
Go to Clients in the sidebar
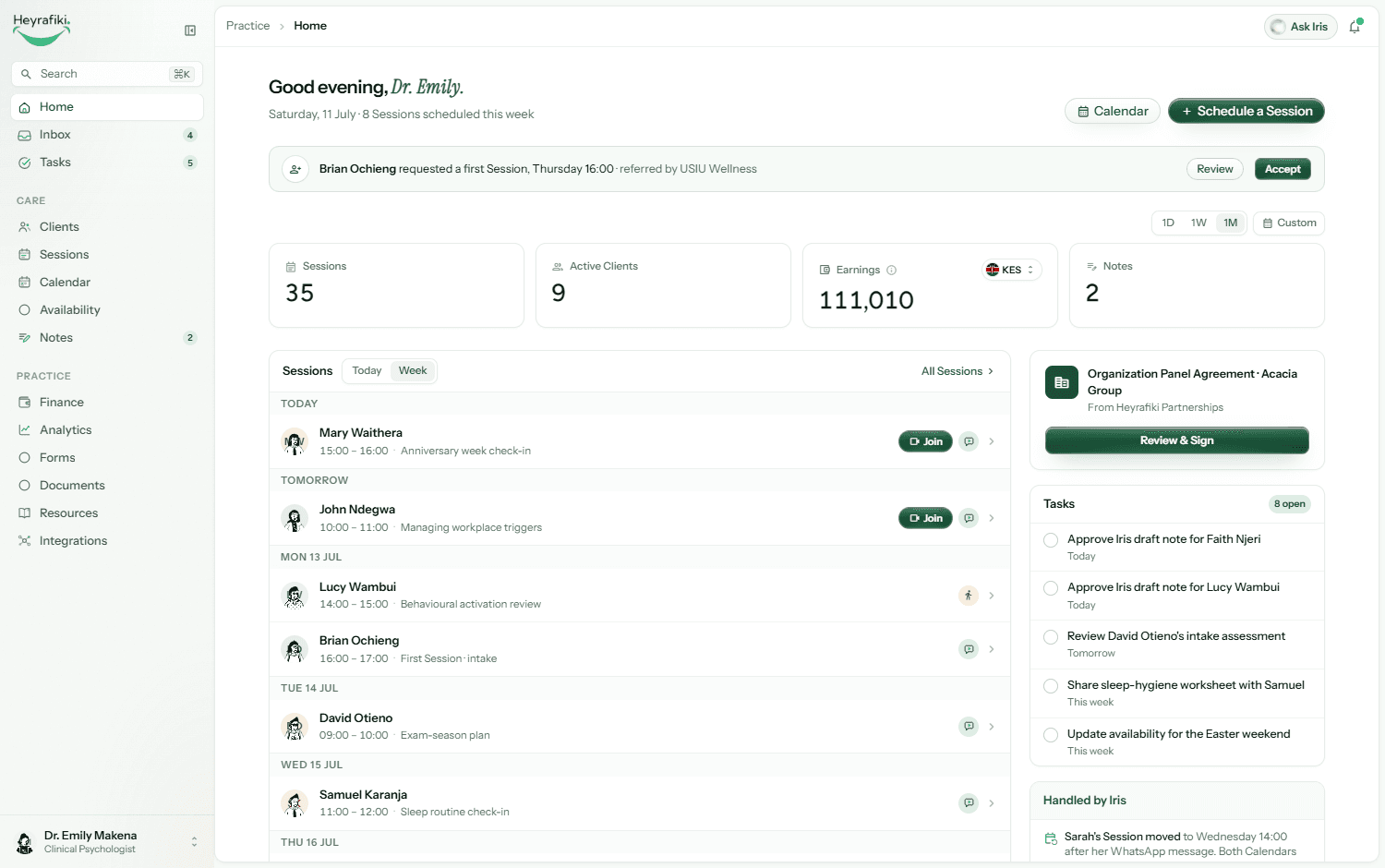click(107, 227)
